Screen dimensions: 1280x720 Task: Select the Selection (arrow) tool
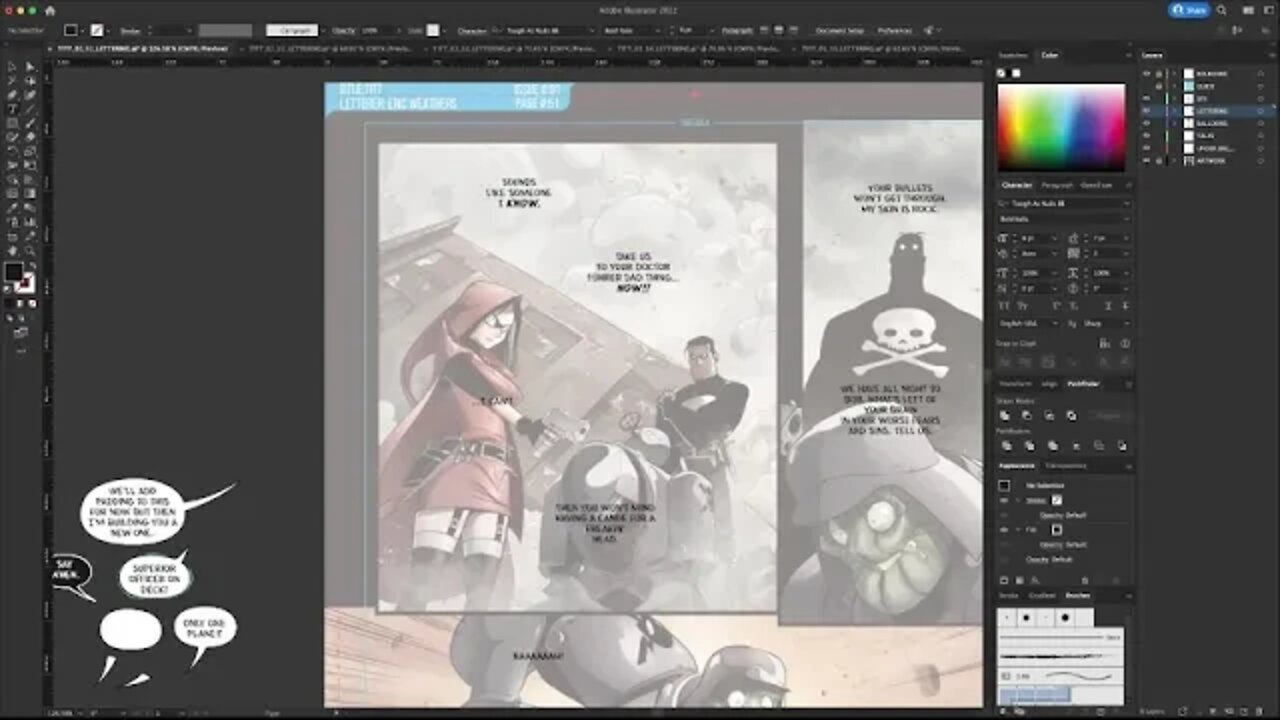coord(12,67)
